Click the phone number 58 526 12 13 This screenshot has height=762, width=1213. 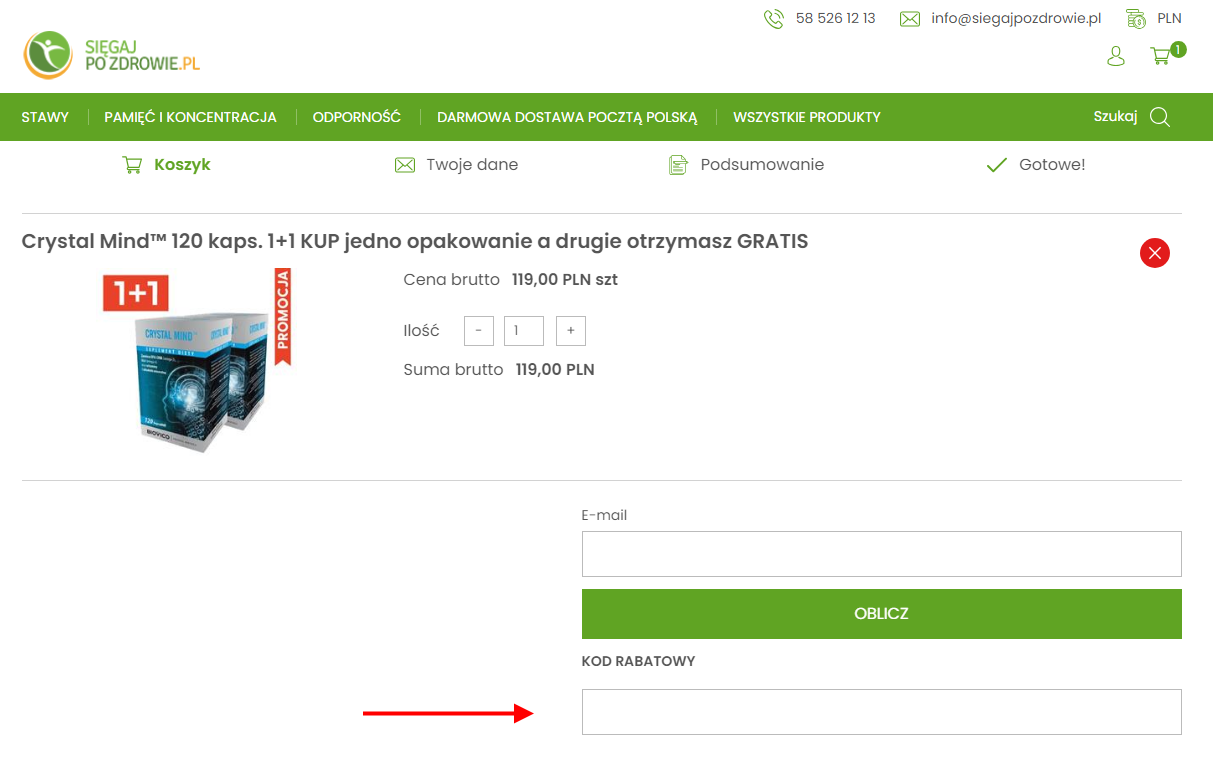tap(836, 19)
